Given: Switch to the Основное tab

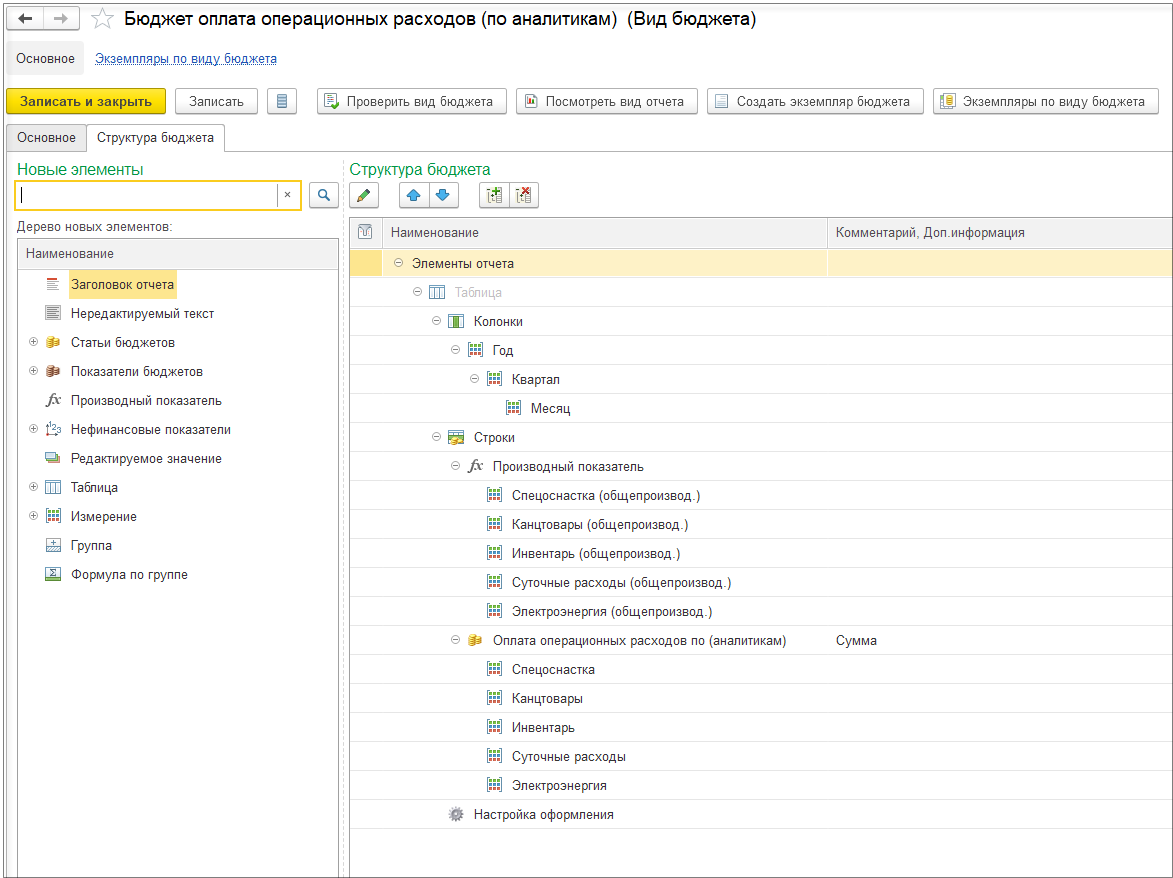Looking at the screenshot, I should coord(46,138).
